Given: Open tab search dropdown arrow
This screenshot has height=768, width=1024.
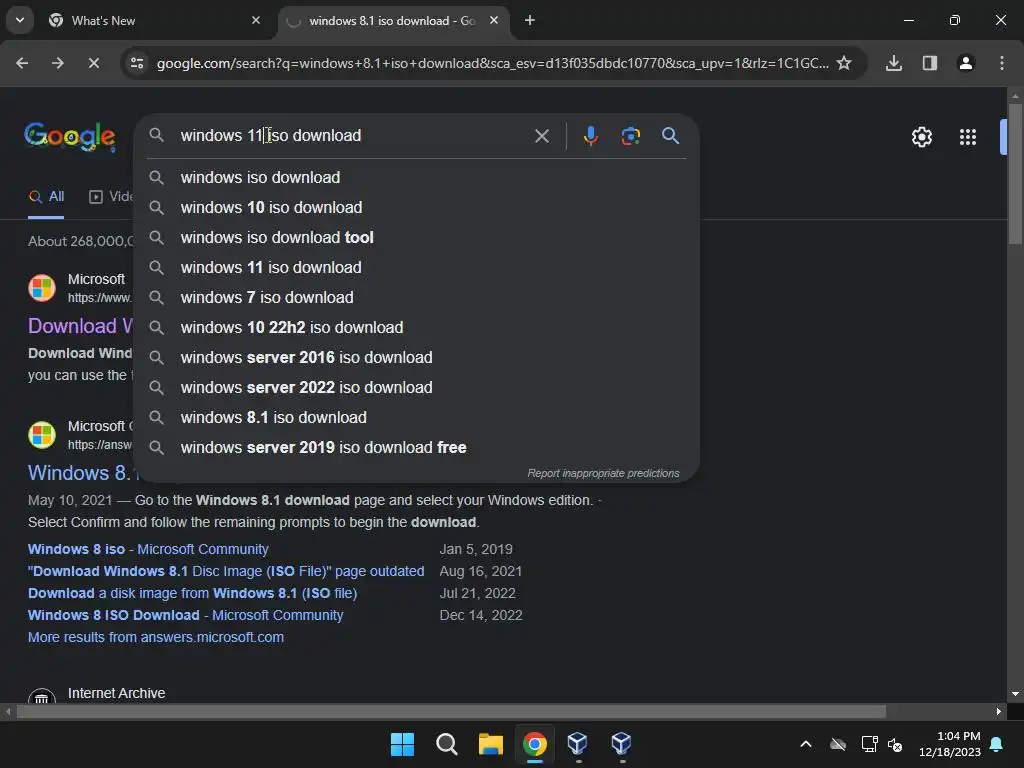Looking at the screenshot, I should [20, 20].
